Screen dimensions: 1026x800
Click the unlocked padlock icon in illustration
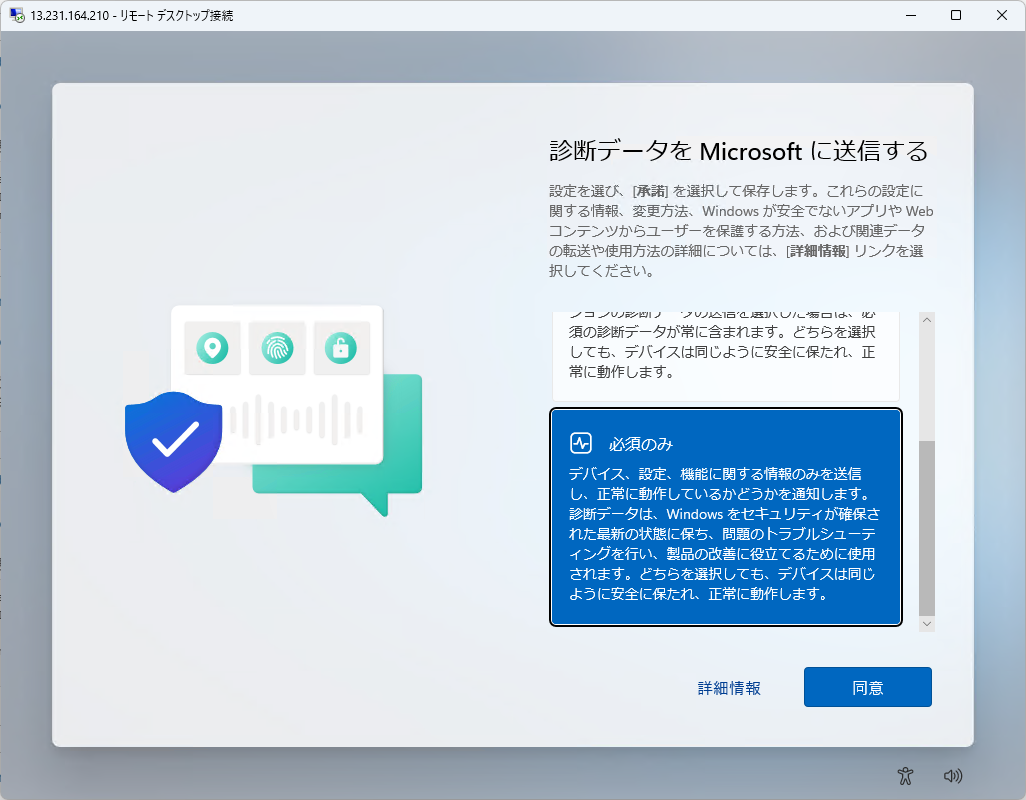click(x=341, y=348)
